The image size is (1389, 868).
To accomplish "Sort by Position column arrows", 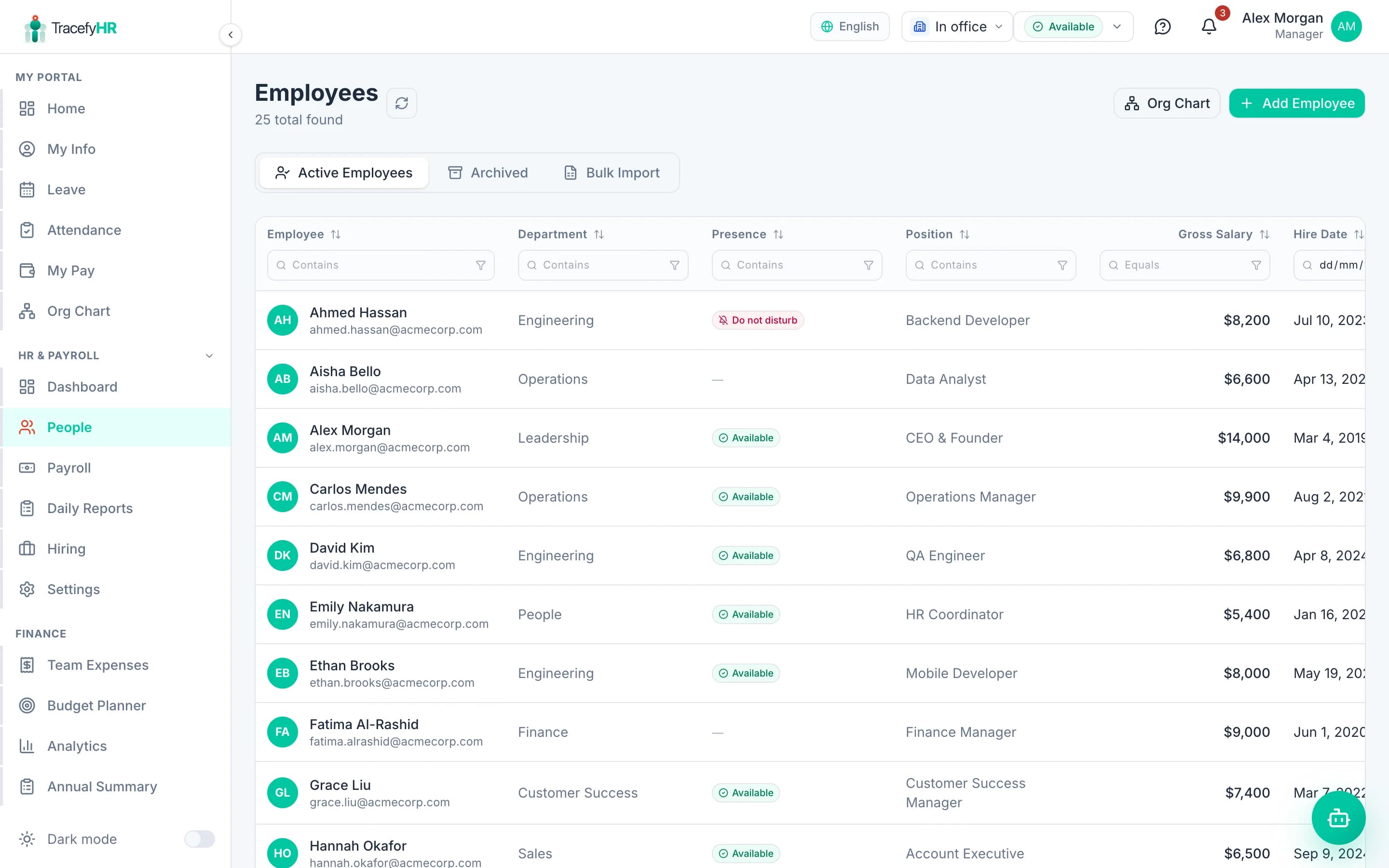I will pos(964,234).
